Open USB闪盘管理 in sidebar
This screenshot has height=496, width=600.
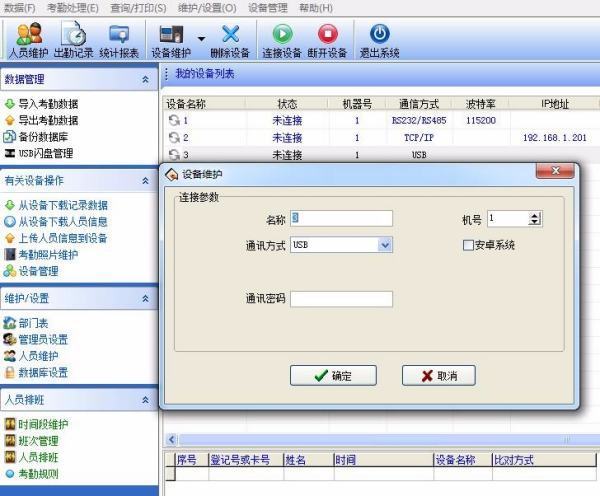coord(39,153)
